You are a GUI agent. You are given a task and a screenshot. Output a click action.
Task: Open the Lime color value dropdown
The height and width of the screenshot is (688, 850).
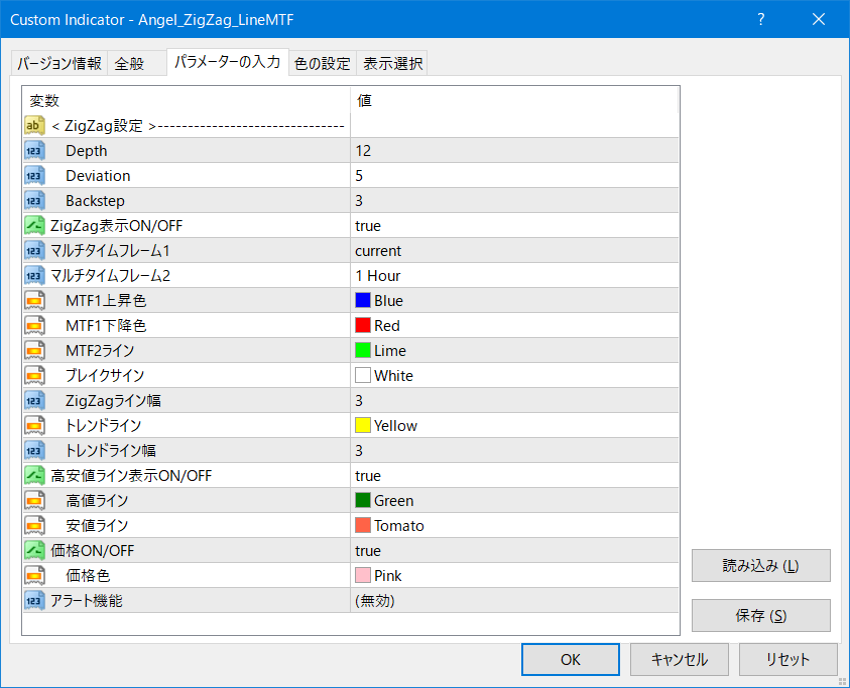[514, 350]
